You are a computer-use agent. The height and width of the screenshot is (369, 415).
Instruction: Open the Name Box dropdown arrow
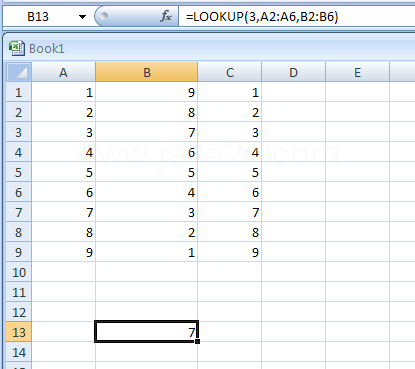click(82, 17)
